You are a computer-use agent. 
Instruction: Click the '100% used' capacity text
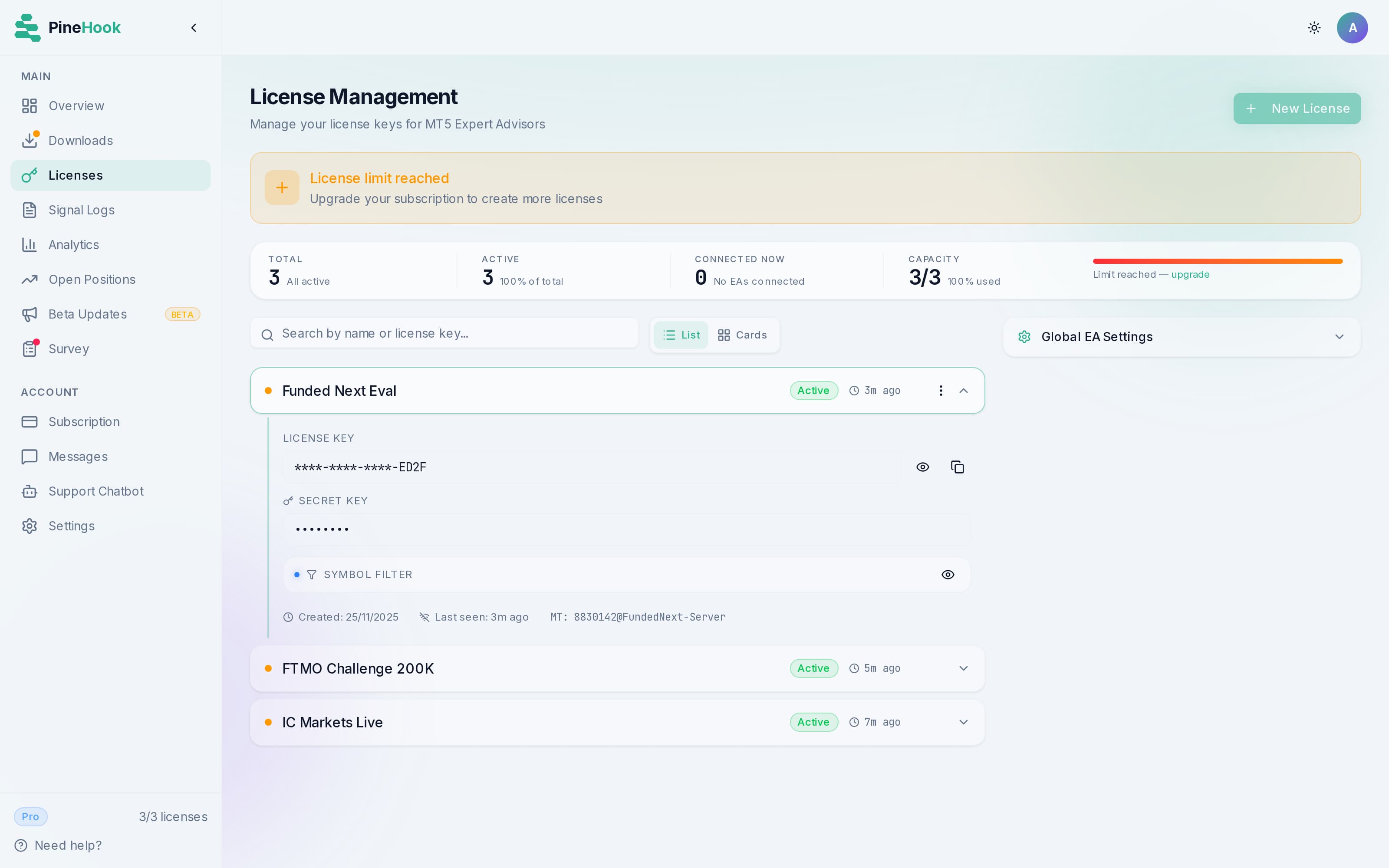click(x=974, y=281)
